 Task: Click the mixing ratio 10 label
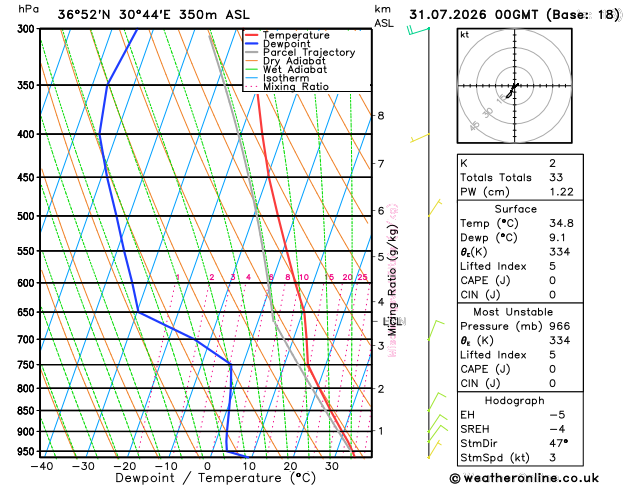(304, 277)
